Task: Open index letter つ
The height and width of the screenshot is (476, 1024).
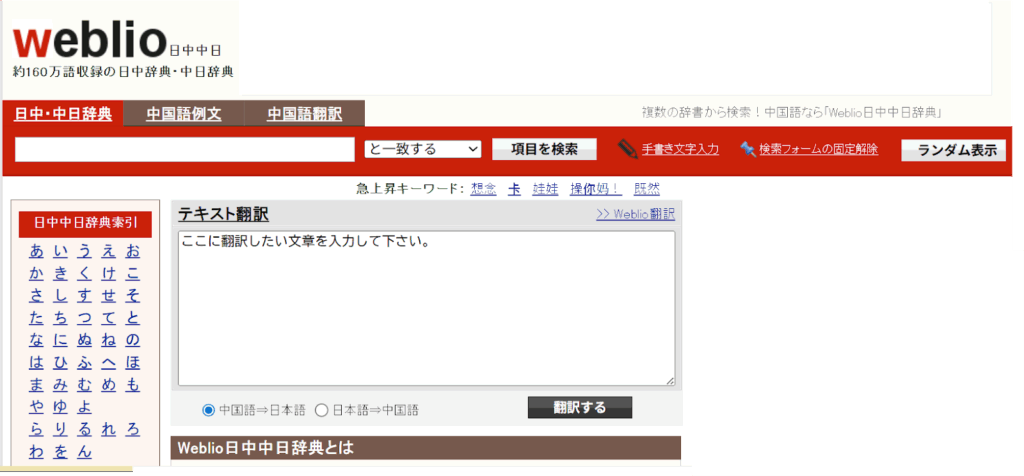Action: (x=85, y=319)
